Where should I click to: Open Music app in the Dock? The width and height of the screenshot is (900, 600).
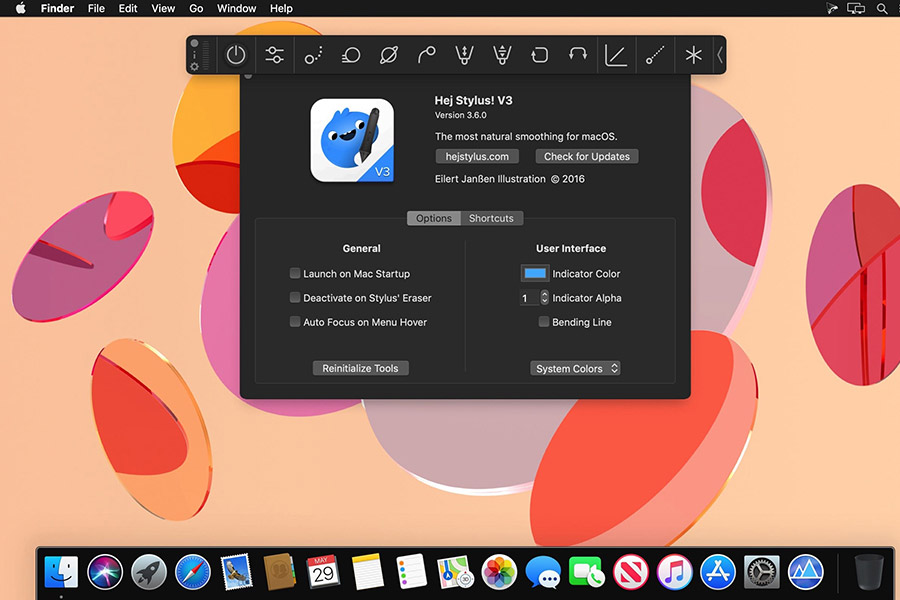click(674, 572)
